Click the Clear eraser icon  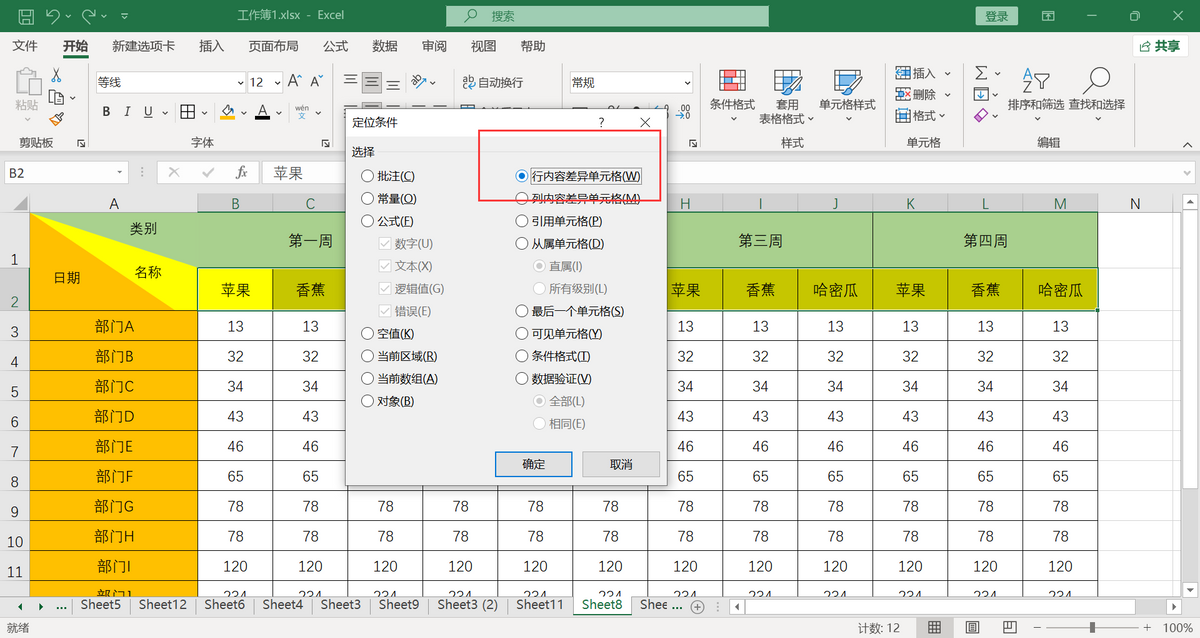981,116
